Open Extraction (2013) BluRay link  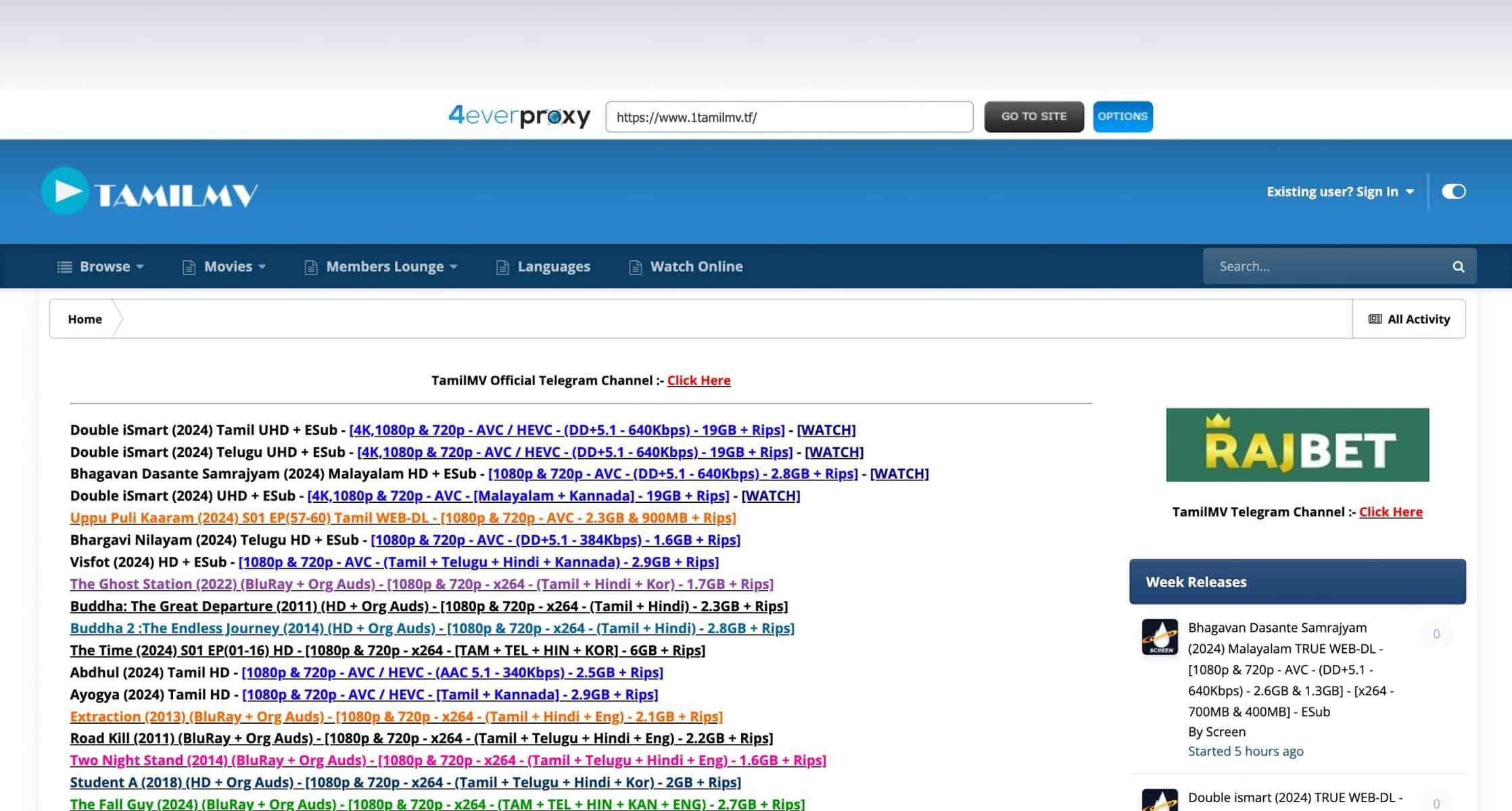(396, 716)
